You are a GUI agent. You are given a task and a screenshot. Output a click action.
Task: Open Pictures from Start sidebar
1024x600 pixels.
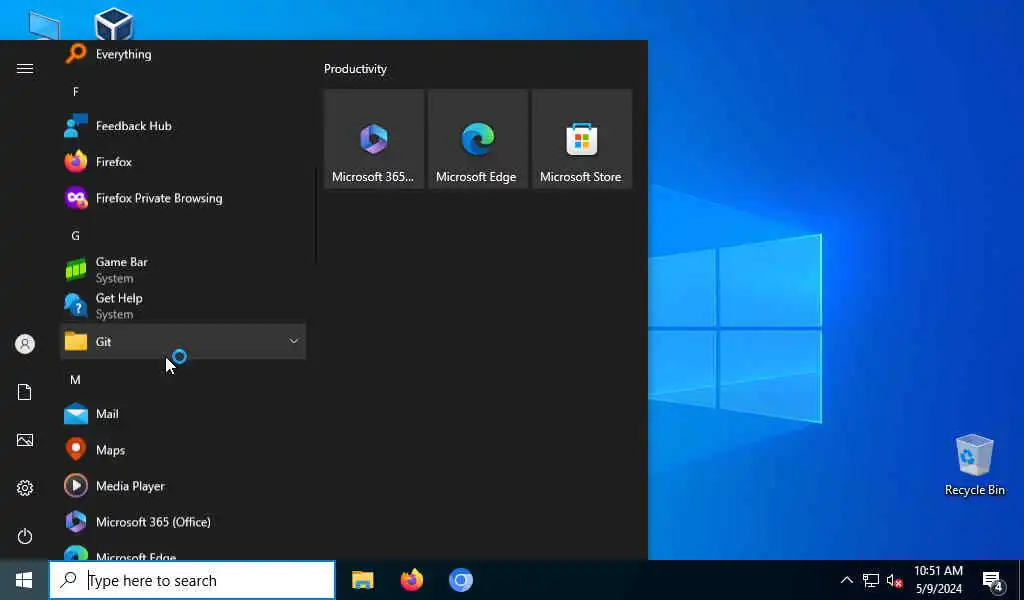coord(25,440)
